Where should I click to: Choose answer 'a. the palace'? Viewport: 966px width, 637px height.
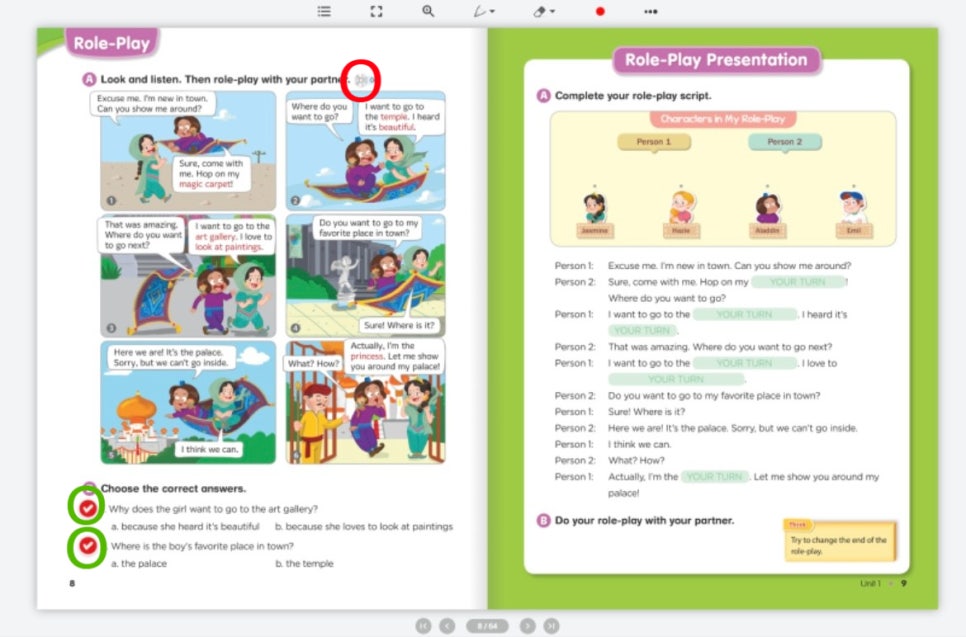(139, 564)
